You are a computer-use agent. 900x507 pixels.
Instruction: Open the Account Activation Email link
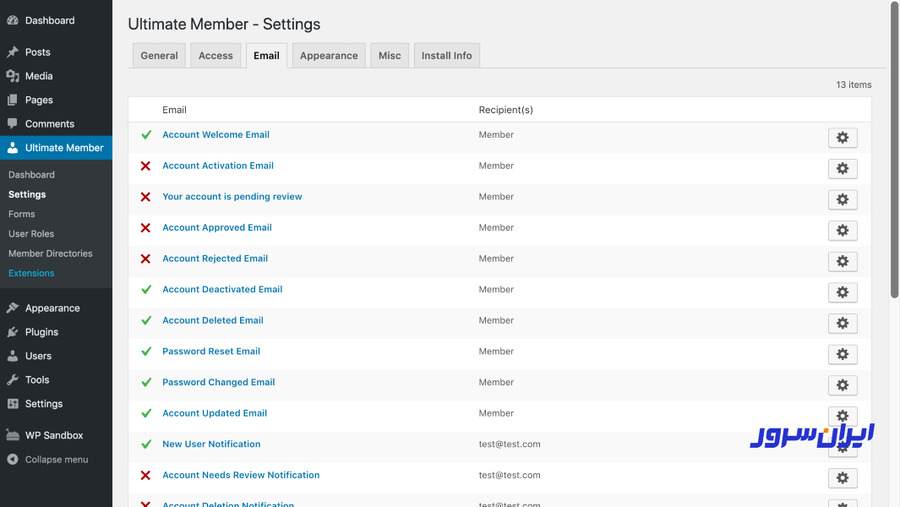(x=218, y=166)
